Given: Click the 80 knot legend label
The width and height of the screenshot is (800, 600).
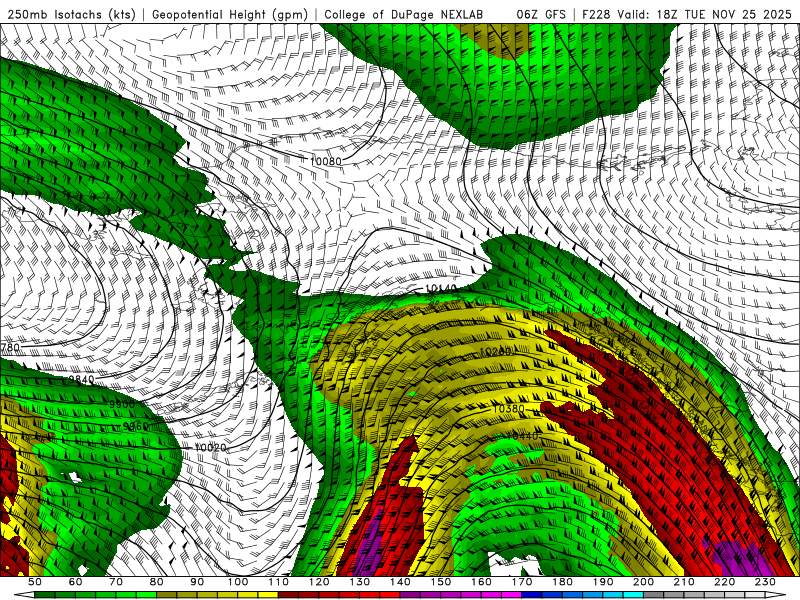Looking at the screenshot, I should (x=157, y=582).
